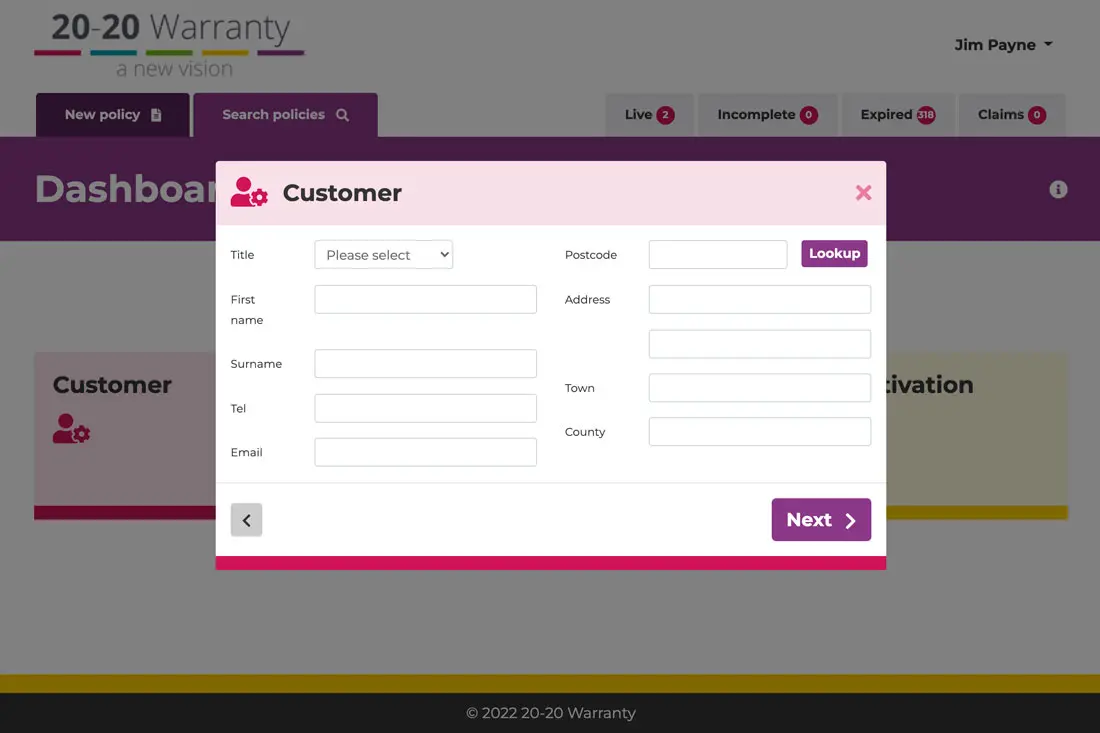This screenshot has width=1100, height=733.
Task: Close the Customer dialog with the X
Action: click(863, 193)
